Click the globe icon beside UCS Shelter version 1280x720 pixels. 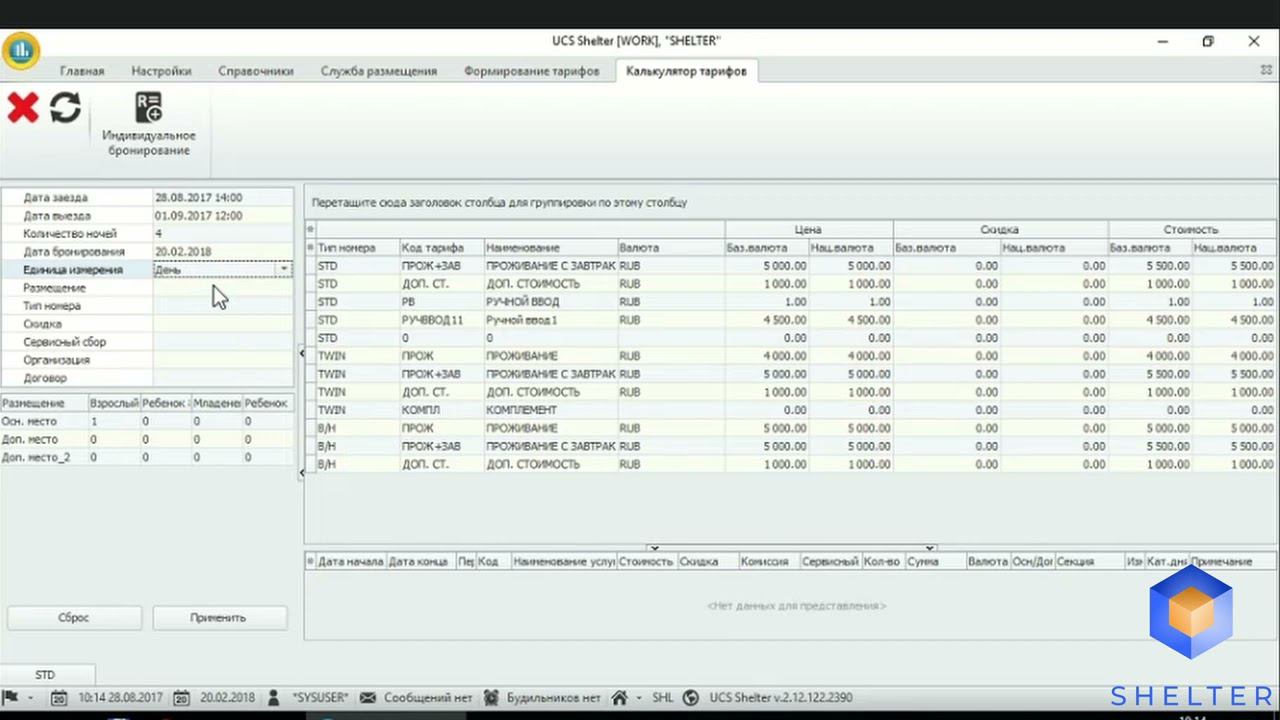click(x=690, y=697)
